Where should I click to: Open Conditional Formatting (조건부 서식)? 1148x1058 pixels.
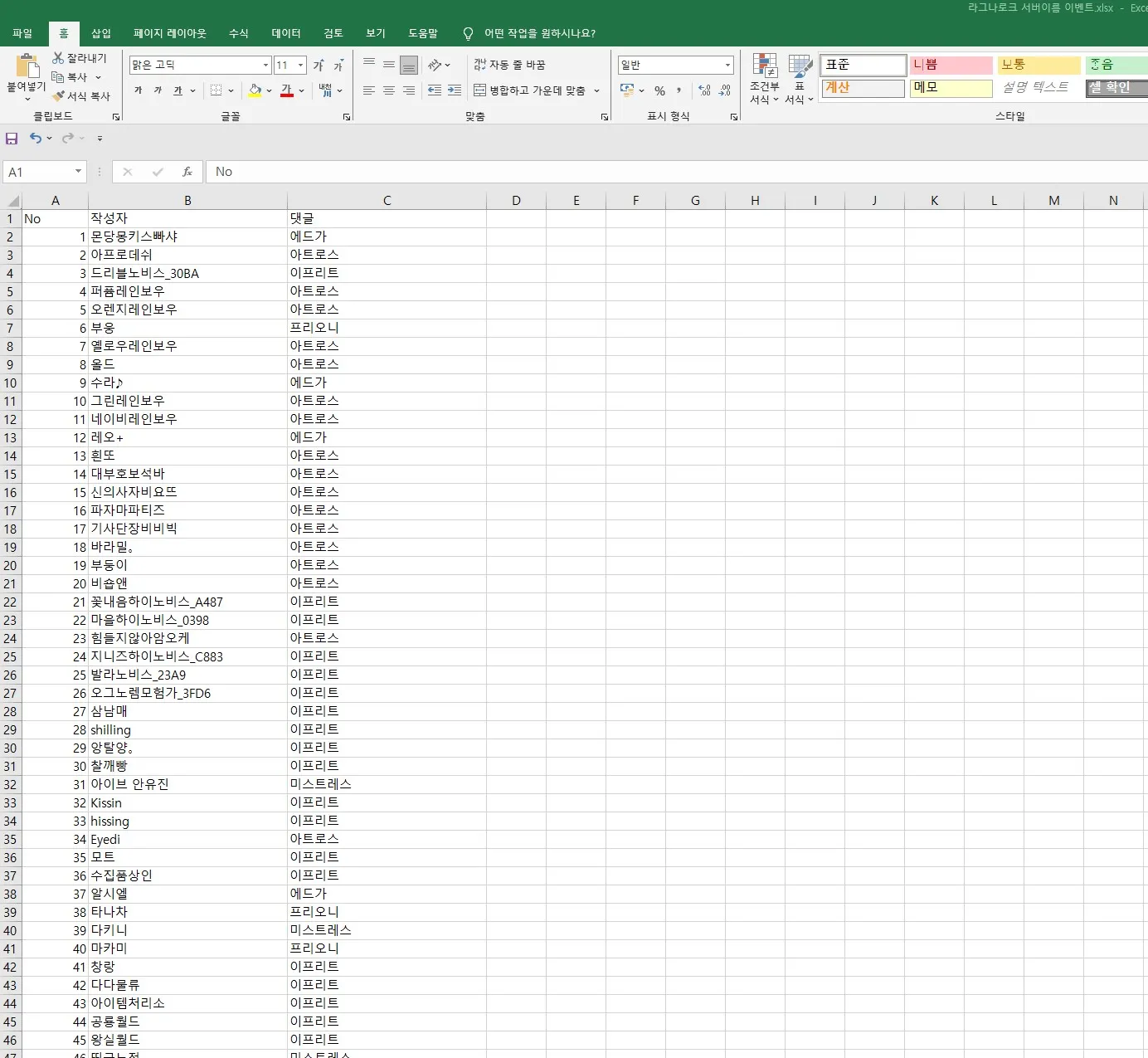pos(764,80)
